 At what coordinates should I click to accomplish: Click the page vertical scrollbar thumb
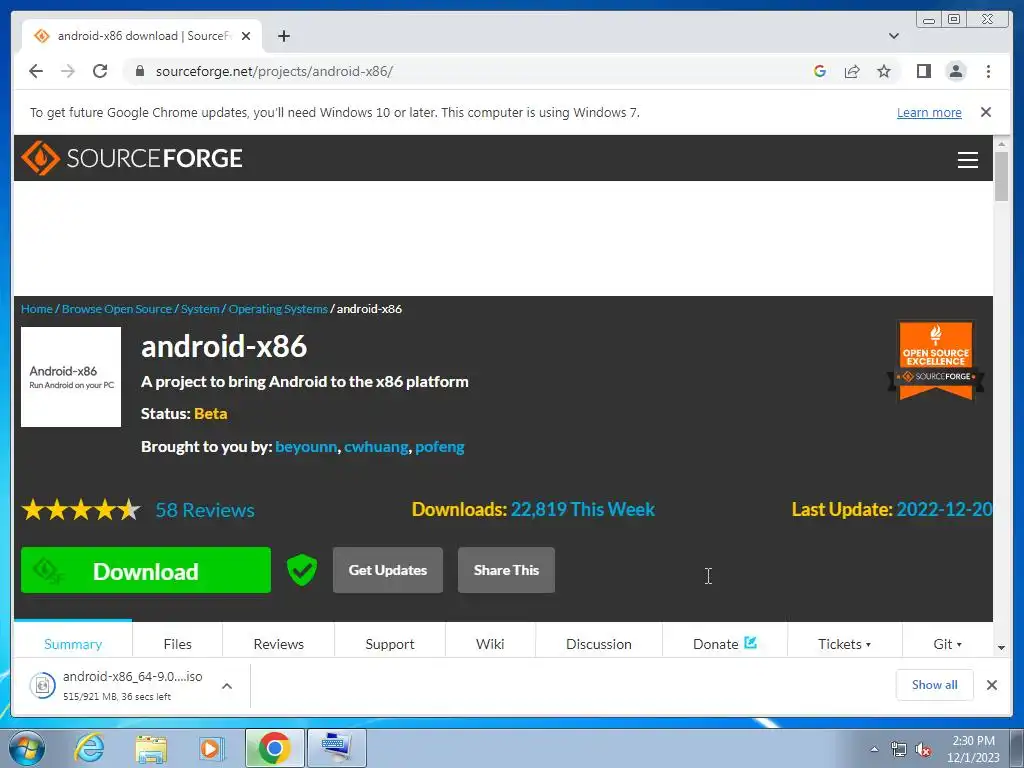click(x=1001, y=176)
